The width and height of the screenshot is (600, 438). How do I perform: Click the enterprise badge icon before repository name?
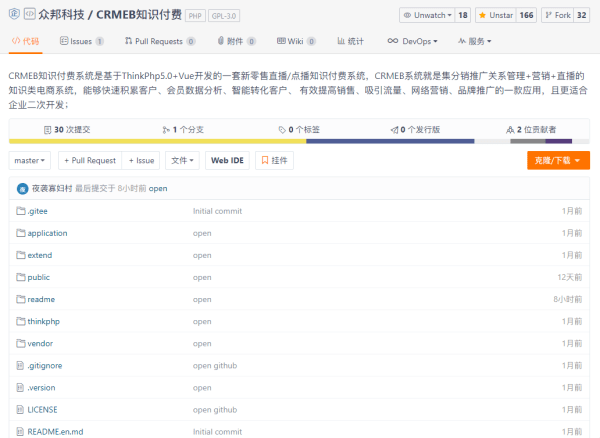click(14, 14)
